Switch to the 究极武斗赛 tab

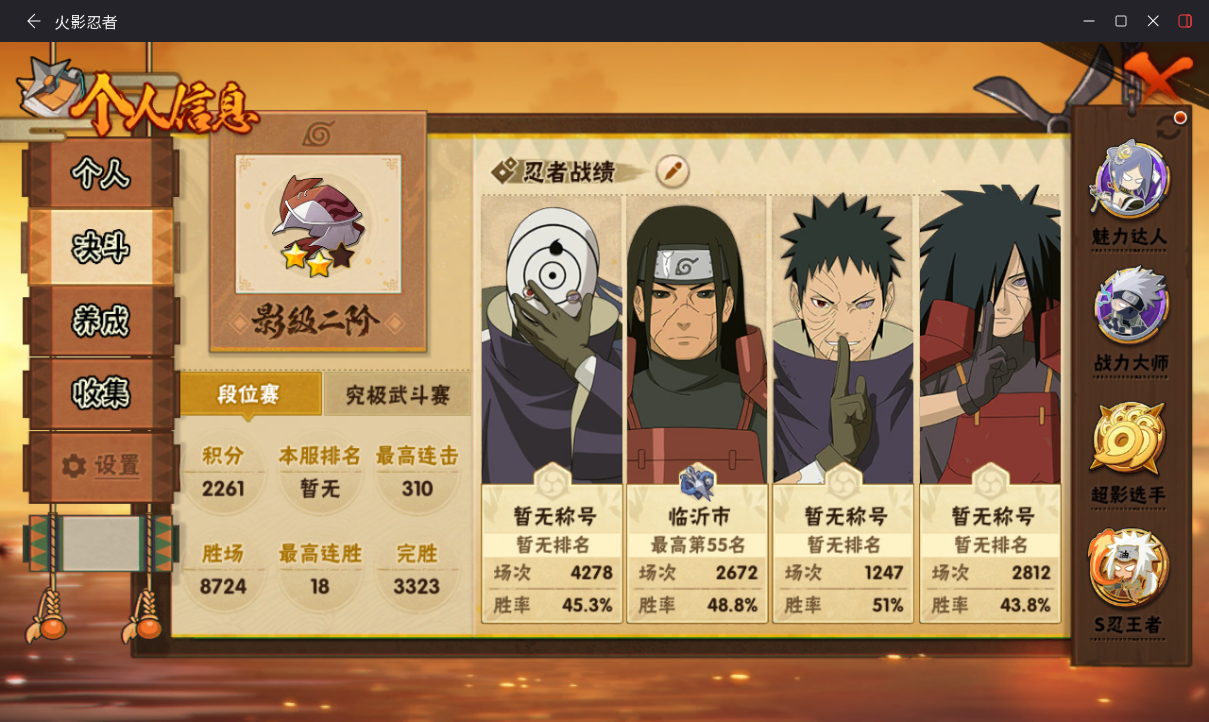(x=397, y=394)
